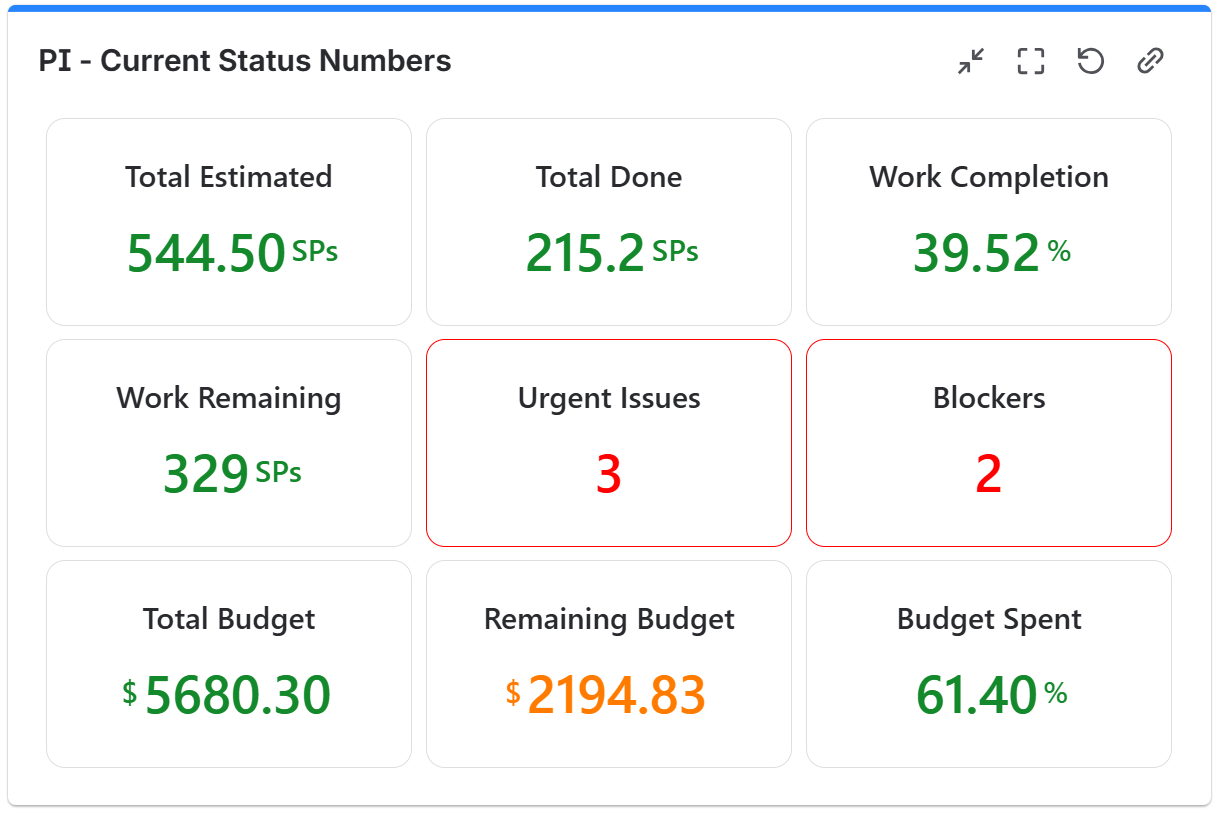Select the Budget Spent label
The image size is (1221, 813).
[x=989, y=619]
